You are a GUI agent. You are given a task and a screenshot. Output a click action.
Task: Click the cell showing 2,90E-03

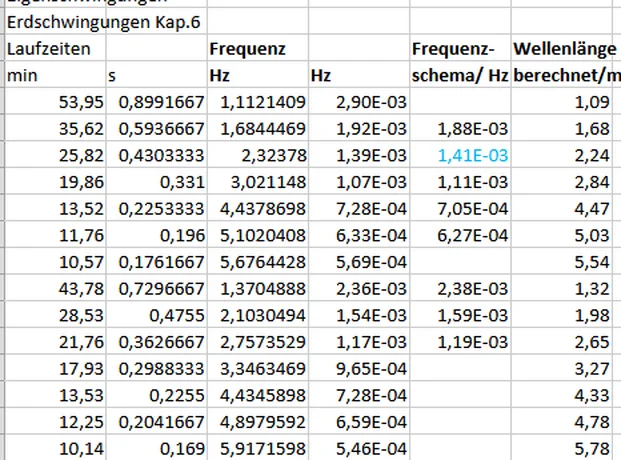(x=359, y=102)
